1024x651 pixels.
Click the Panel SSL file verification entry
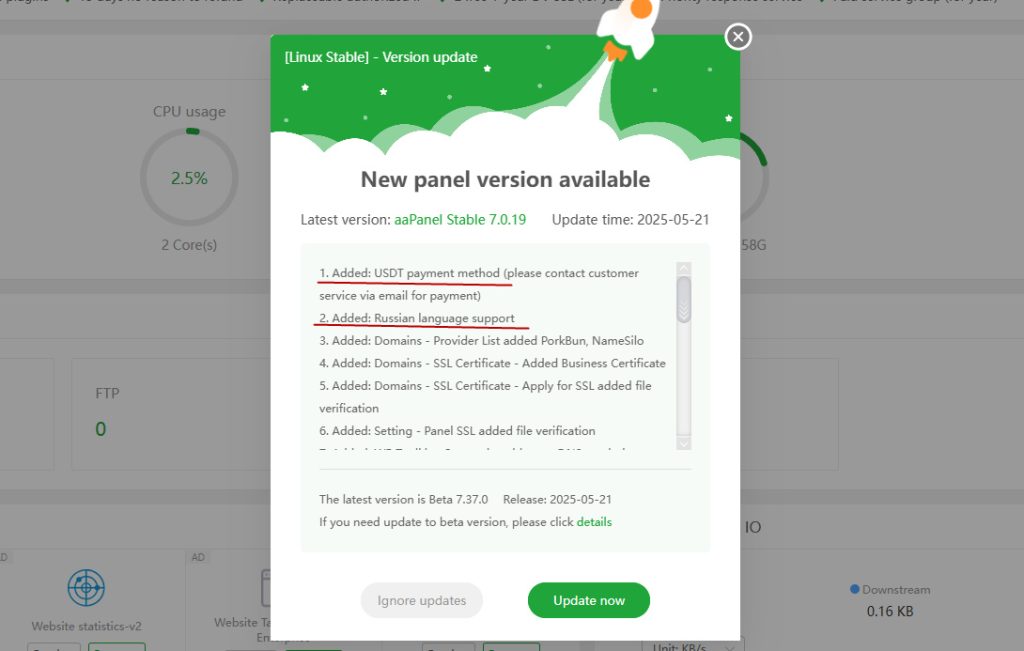(457, 430)
